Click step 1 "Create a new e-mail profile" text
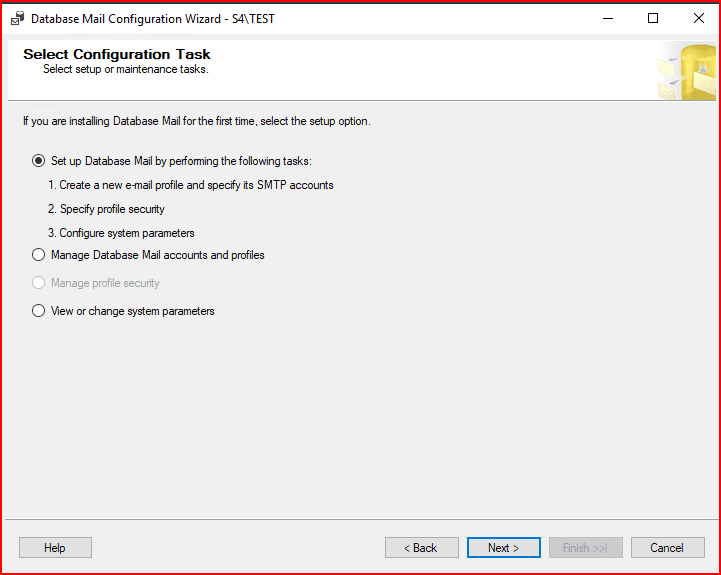The image size is (721, 575). click(x=191, y=185)
